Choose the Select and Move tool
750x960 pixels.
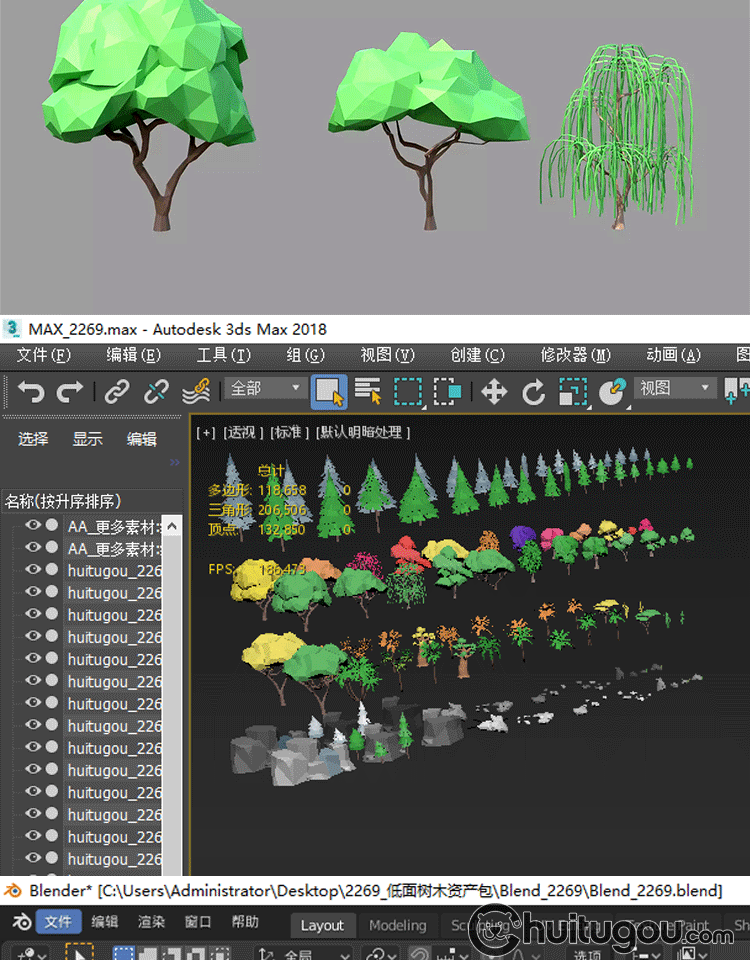494,391
